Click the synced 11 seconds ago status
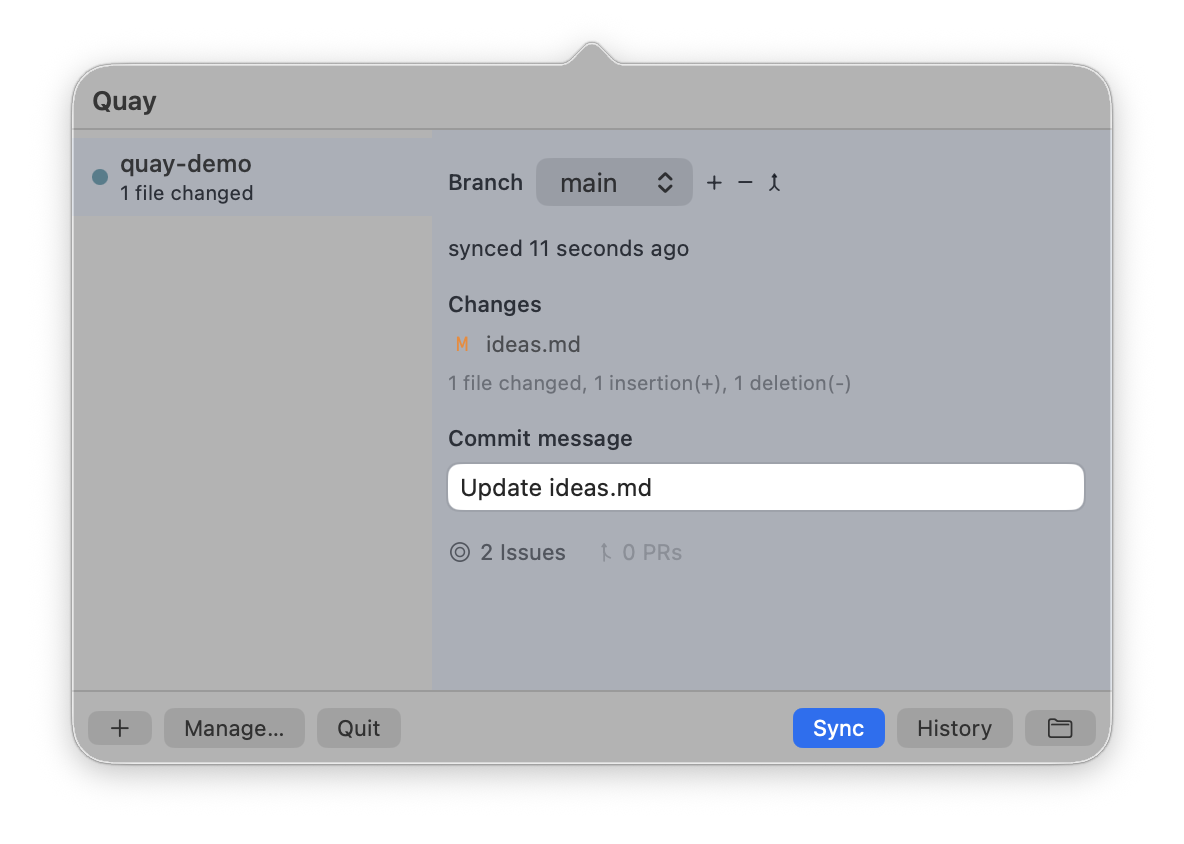Screen dimensions: 1184x844 (568, 248)
